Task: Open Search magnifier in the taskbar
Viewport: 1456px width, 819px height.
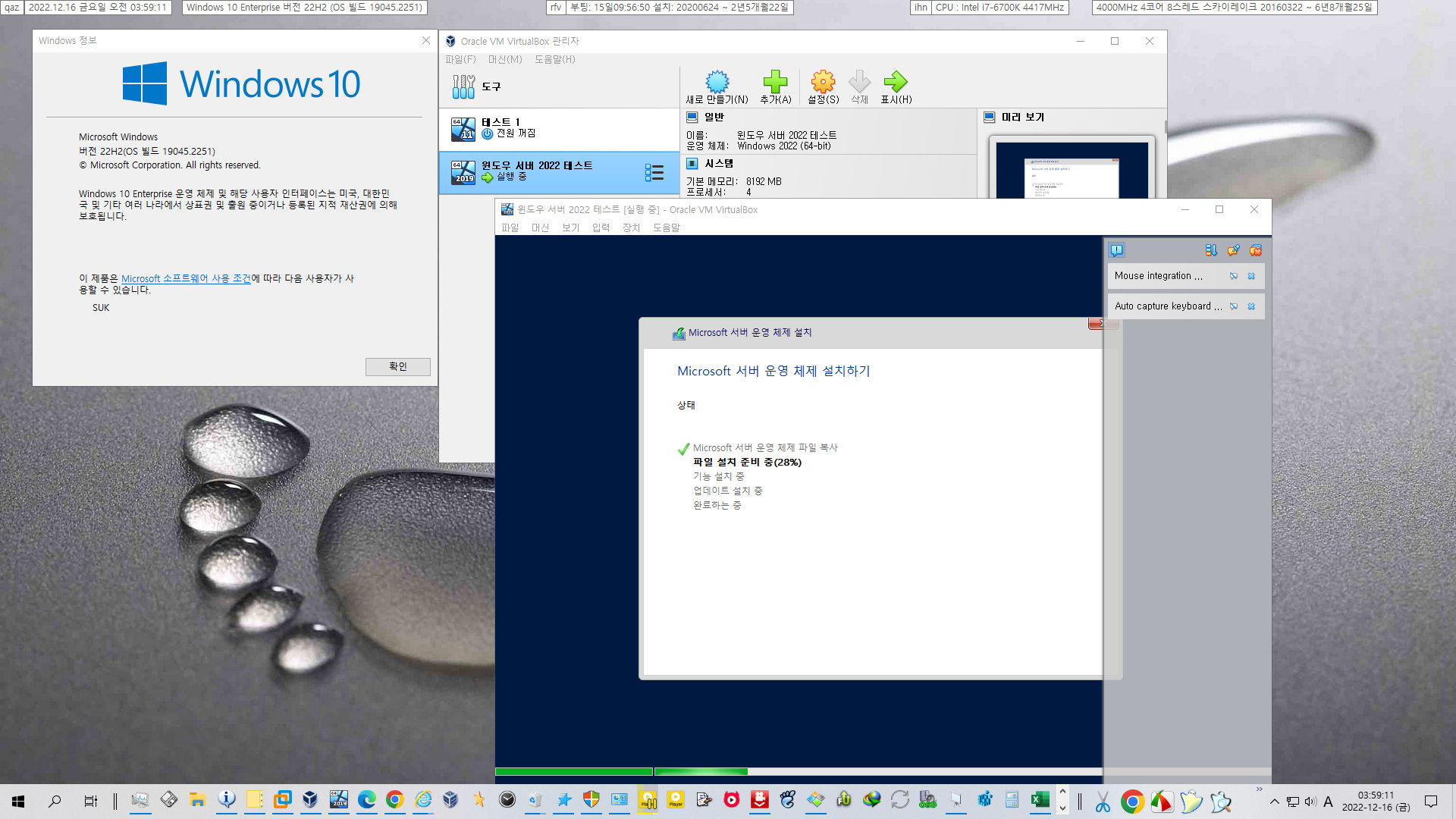Action: [x=55, y=801]
